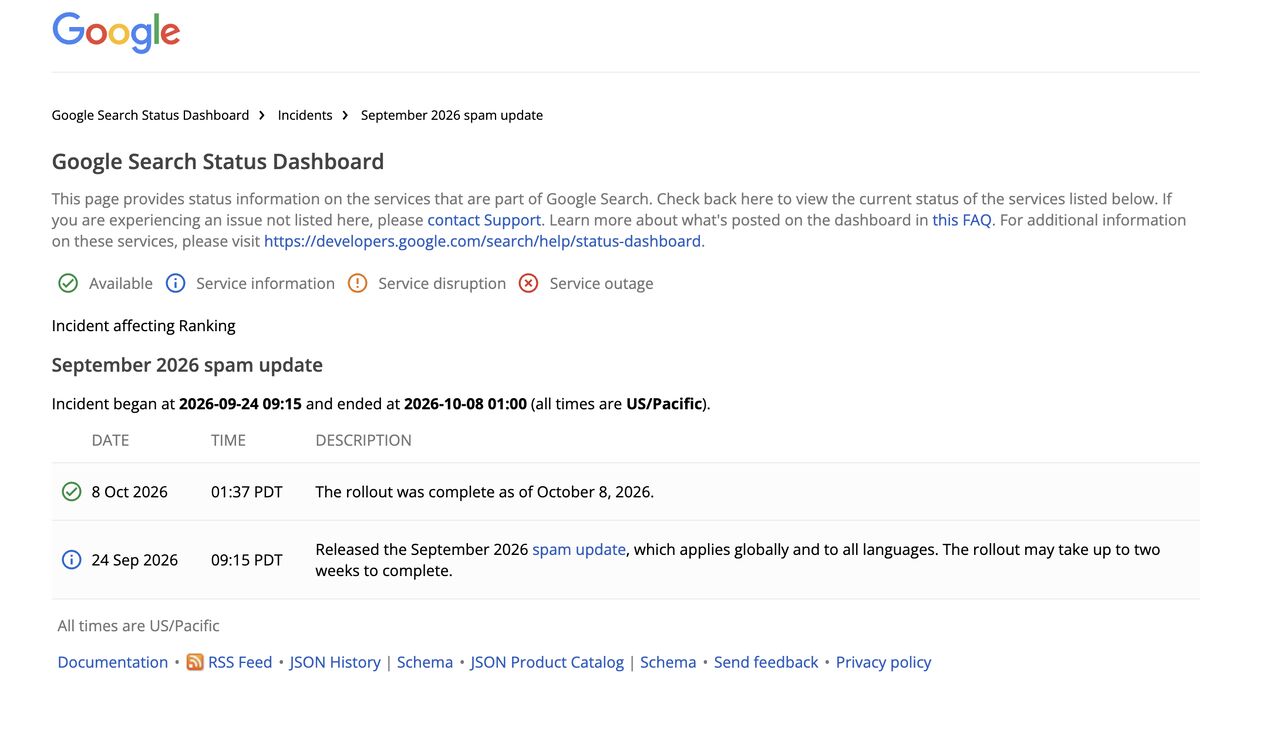Screen dimensions: 1280x754
Task: Open the JSON Product Catalog link
Action: [547, 662]
